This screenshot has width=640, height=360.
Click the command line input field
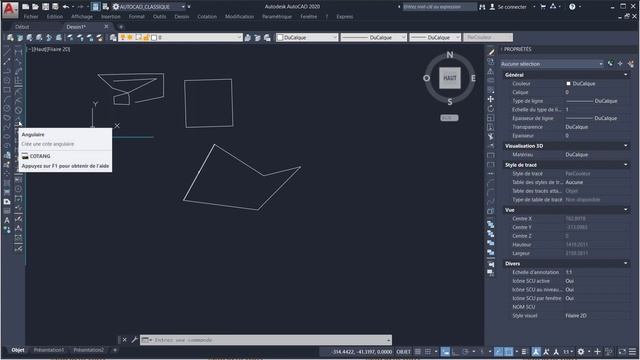click(x=266, y=340)
